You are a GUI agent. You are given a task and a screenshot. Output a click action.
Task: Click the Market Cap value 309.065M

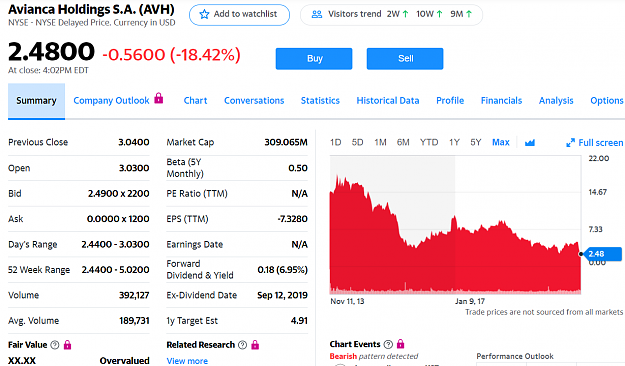tap(286, 142)
